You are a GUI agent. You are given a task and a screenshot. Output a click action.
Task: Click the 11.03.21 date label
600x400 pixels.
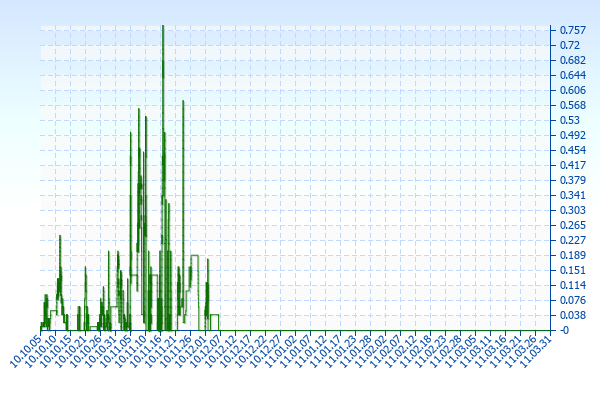[505, 351]
